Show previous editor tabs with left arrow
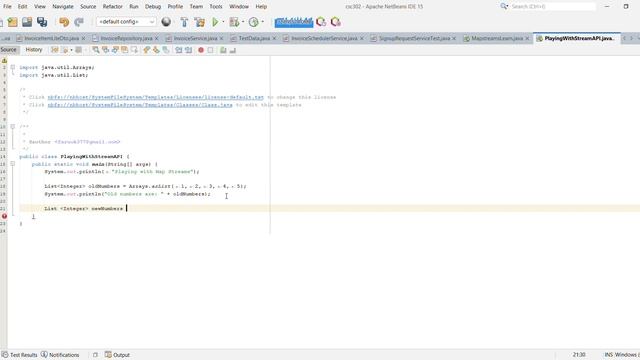 (x=624, y=38)
